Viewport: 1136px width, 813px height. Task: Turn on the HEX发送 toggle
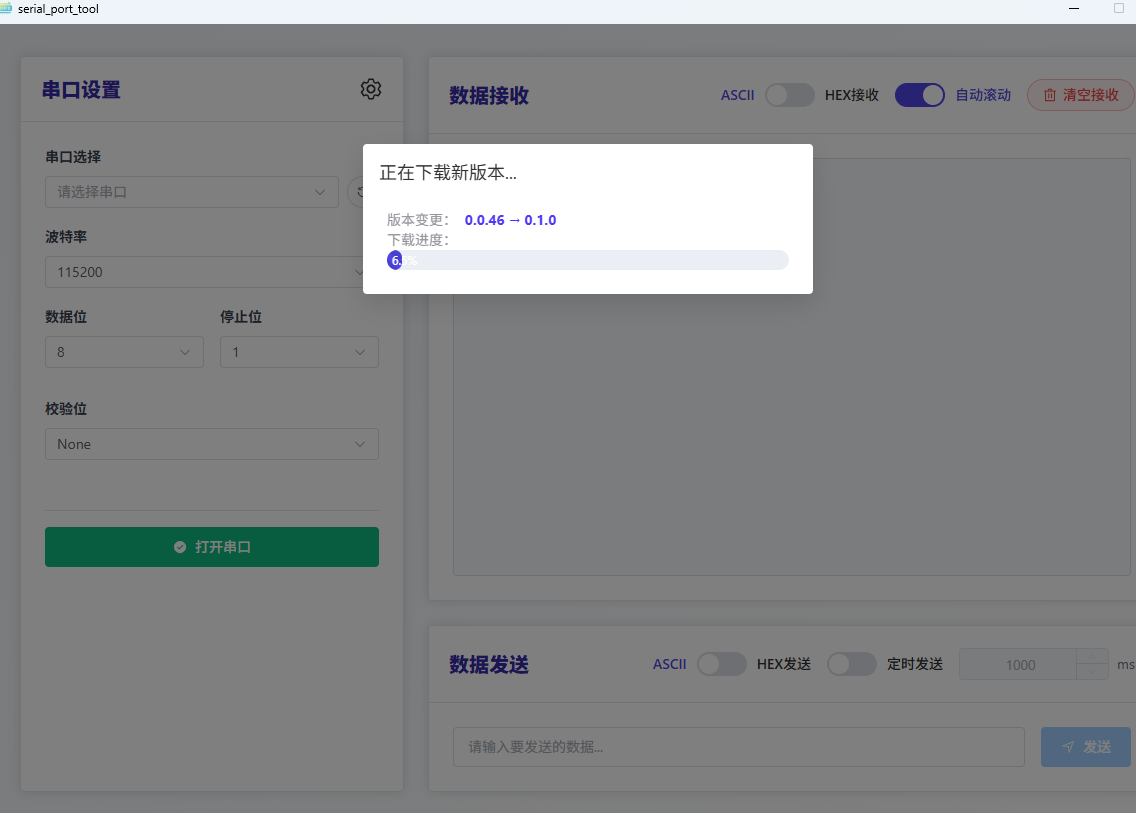click(722, 663)
